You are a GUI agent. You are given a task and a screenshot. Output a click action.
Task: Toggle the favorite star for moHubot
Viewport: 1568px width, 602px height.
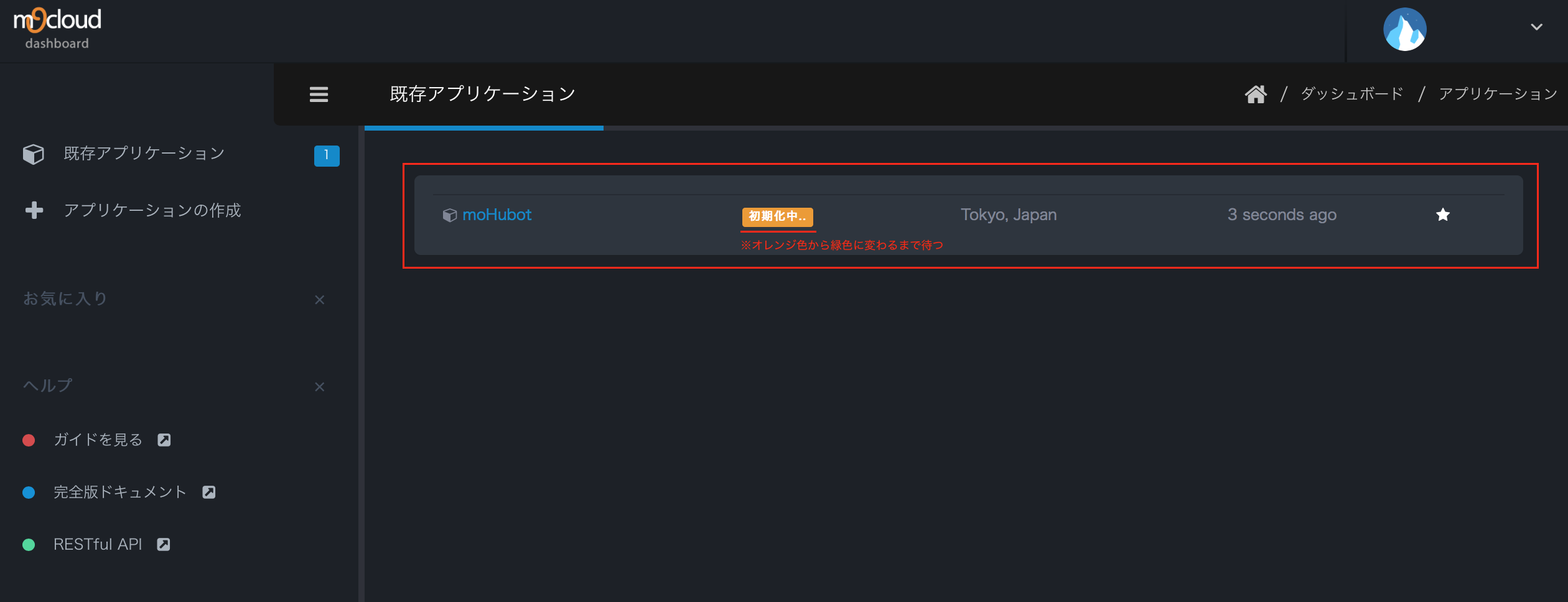[x=1443, y=215]
